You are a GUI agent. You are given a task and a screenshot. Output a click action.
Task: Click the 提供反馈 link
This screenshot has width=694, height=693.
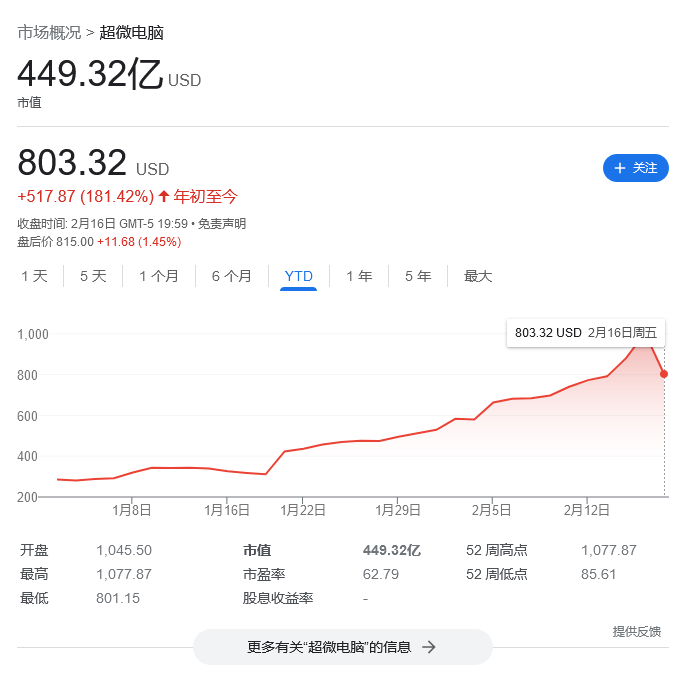point(636,631)
